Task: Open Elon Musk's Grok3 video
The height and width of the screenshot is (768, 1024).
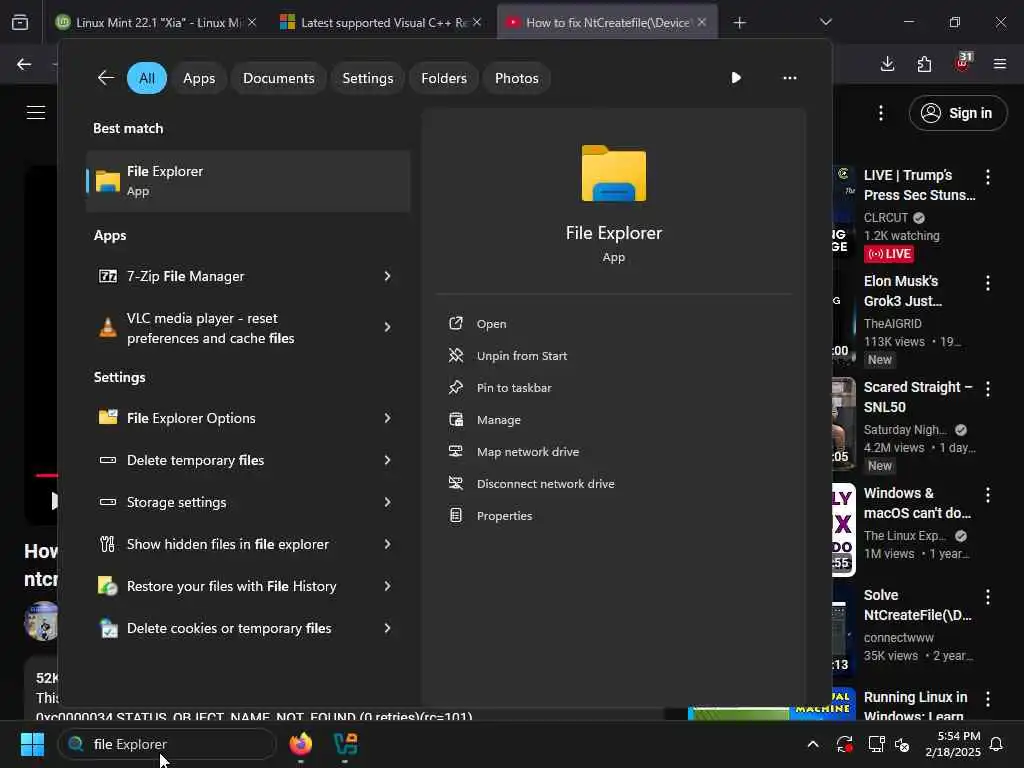Action: (x=903, y=291)
